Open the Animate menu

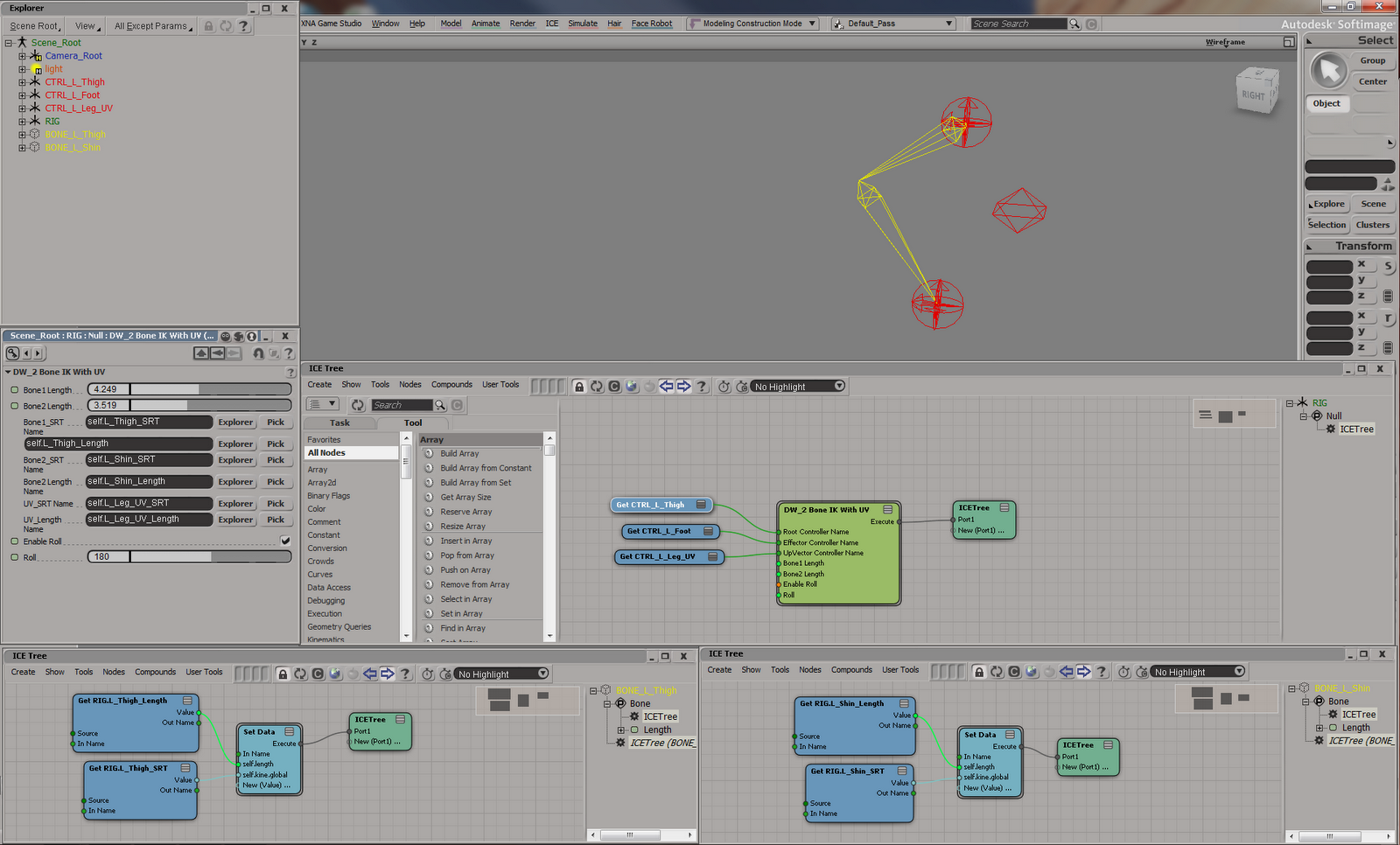pyautogui.click(x=486, y=24)
